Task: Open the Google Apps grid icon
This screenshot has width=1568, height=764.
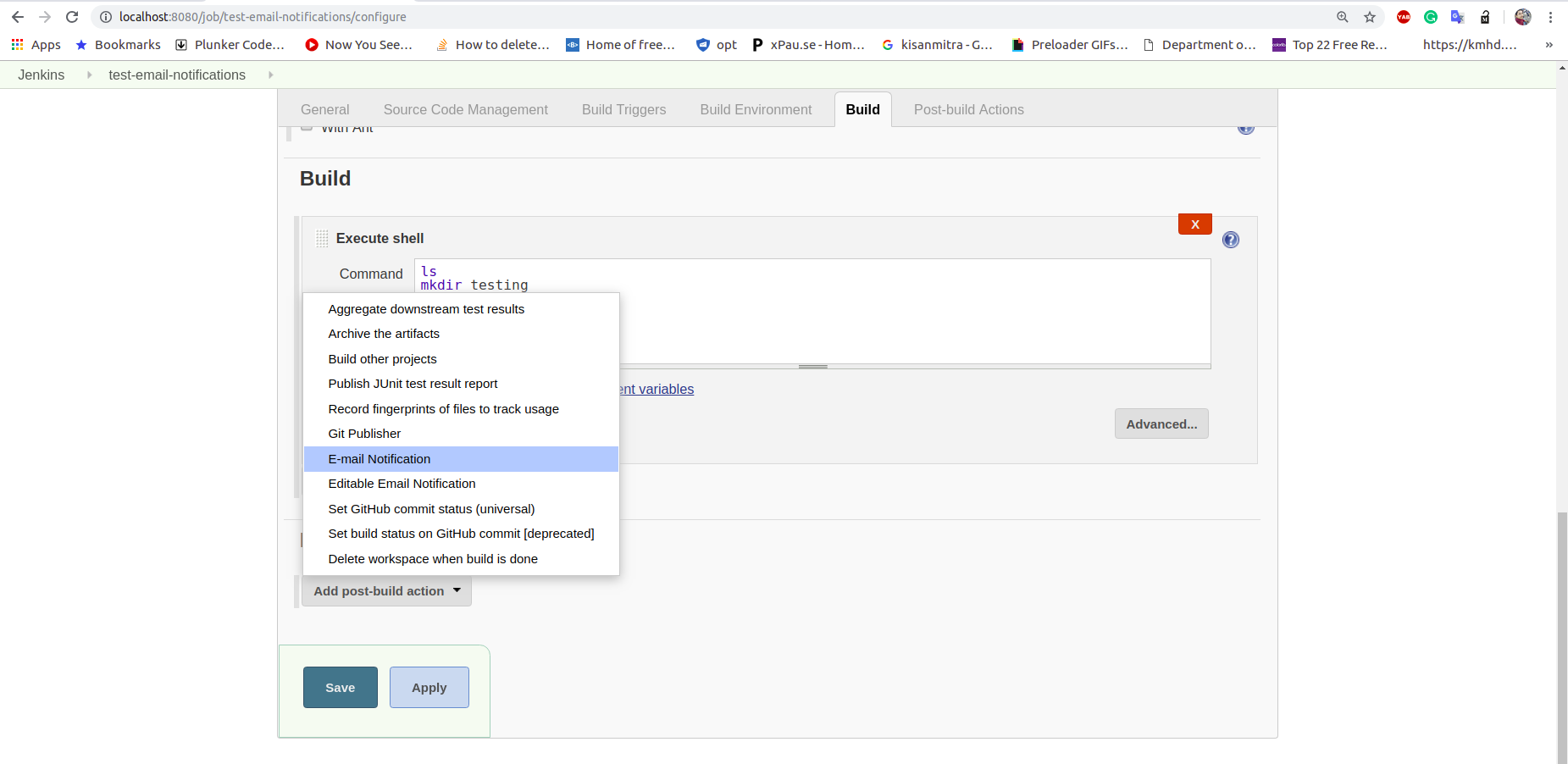Action: tap(17, 44)
